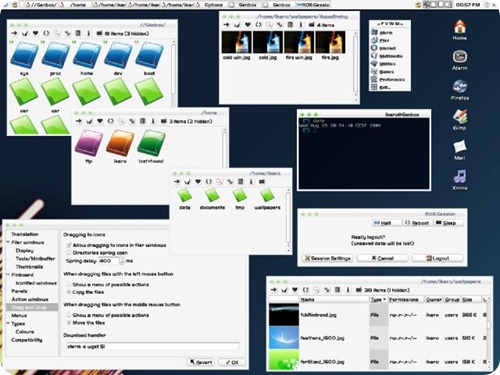The height and width of the screenshot is (375, 500).
Task: Select the feathers_1600.jpg row thumbnail
Action: 284,338
